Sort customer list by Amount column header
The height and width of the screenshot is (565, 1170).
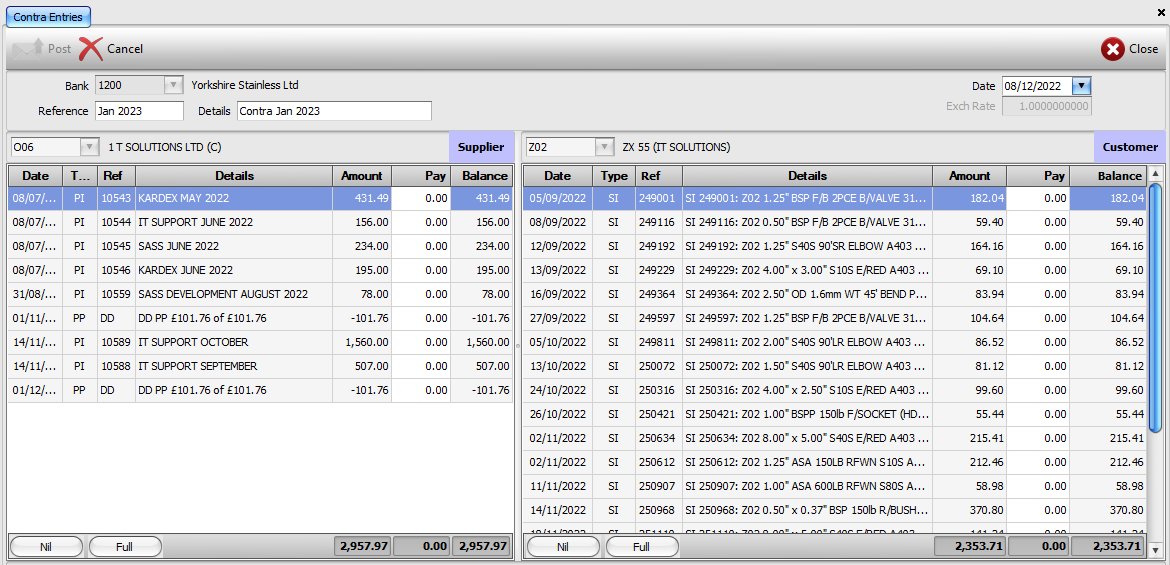click(x=968, y=176)
